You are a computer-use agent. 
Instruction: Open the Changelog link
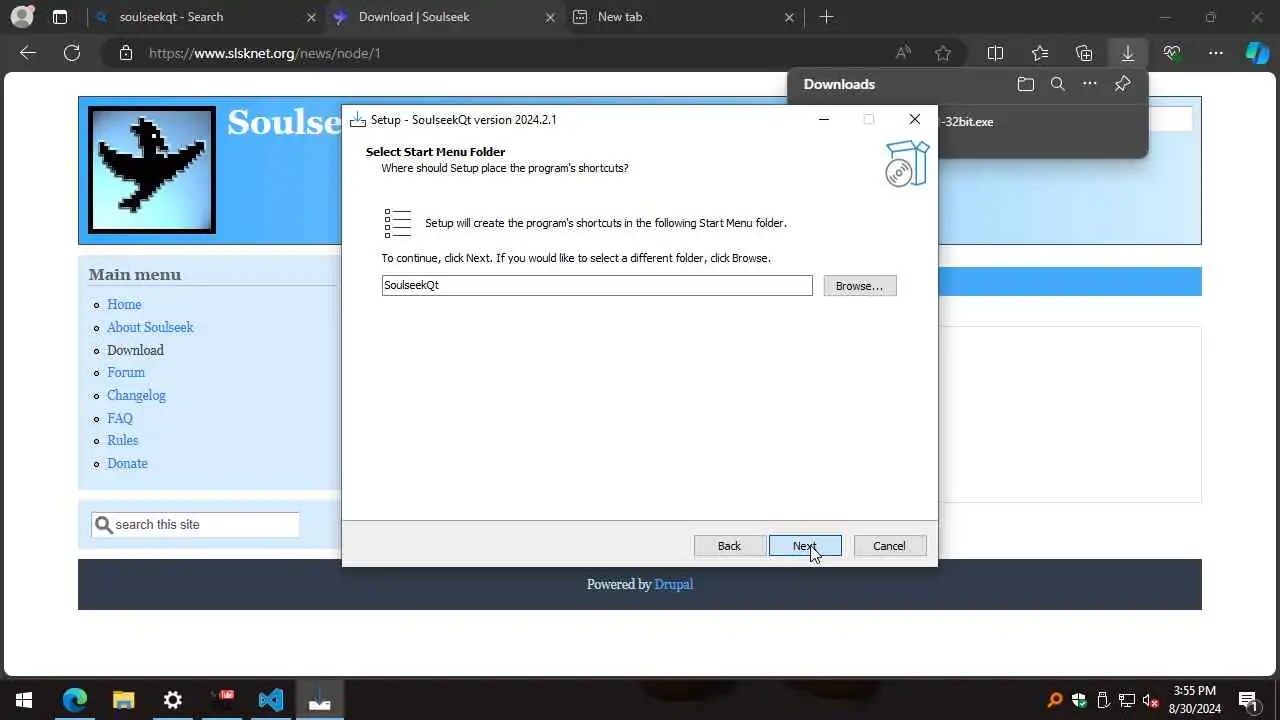coord(136,395)
